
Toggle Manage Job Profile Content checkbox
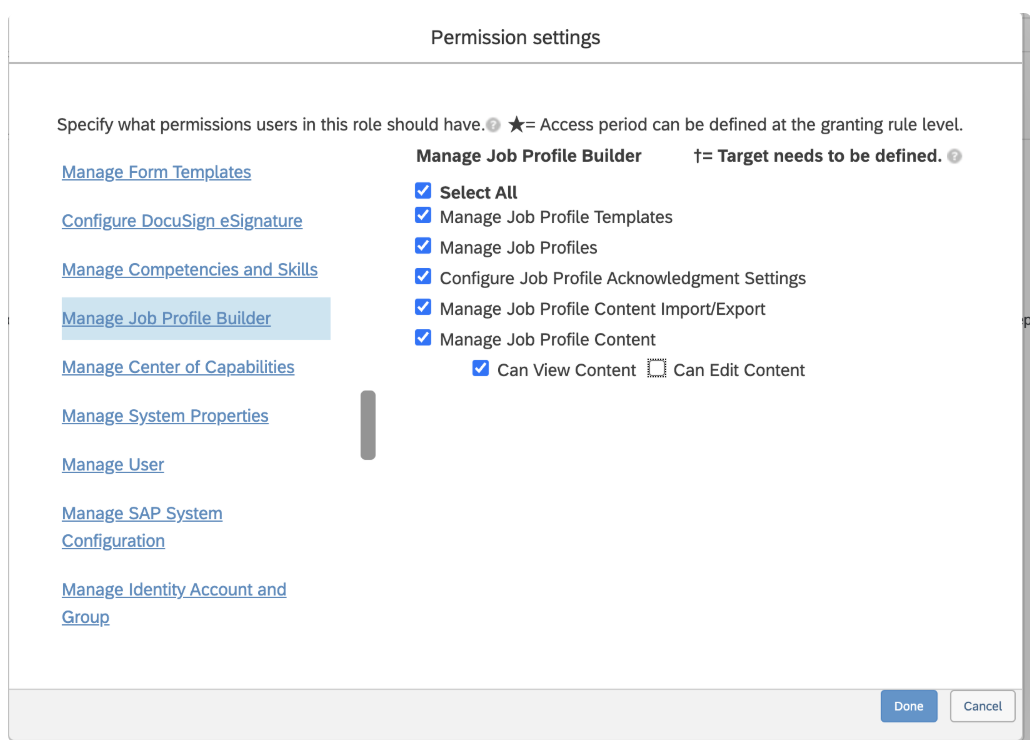pos(423,338)
